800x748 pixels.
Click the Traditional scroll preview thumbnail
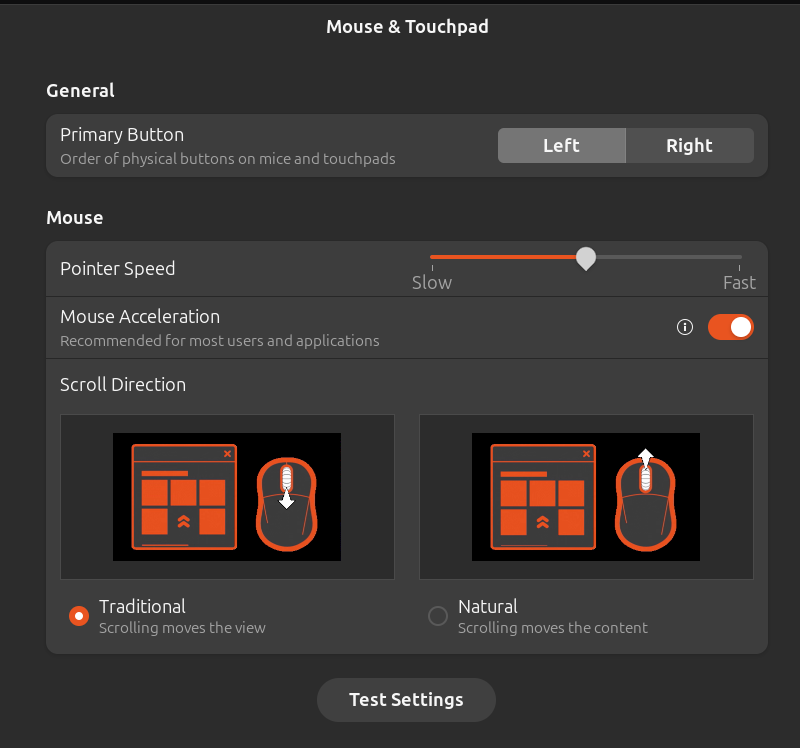(228, 497)
